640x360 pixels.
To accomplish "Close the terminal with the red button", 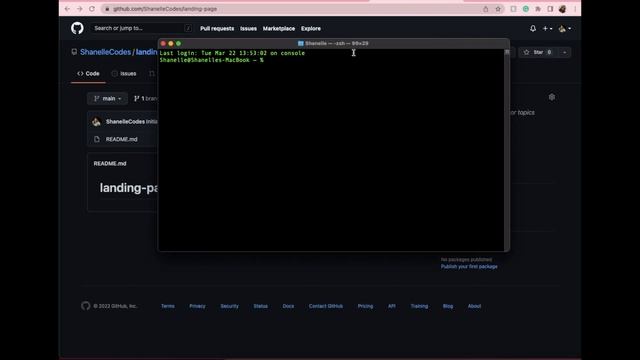I will 163,43.
